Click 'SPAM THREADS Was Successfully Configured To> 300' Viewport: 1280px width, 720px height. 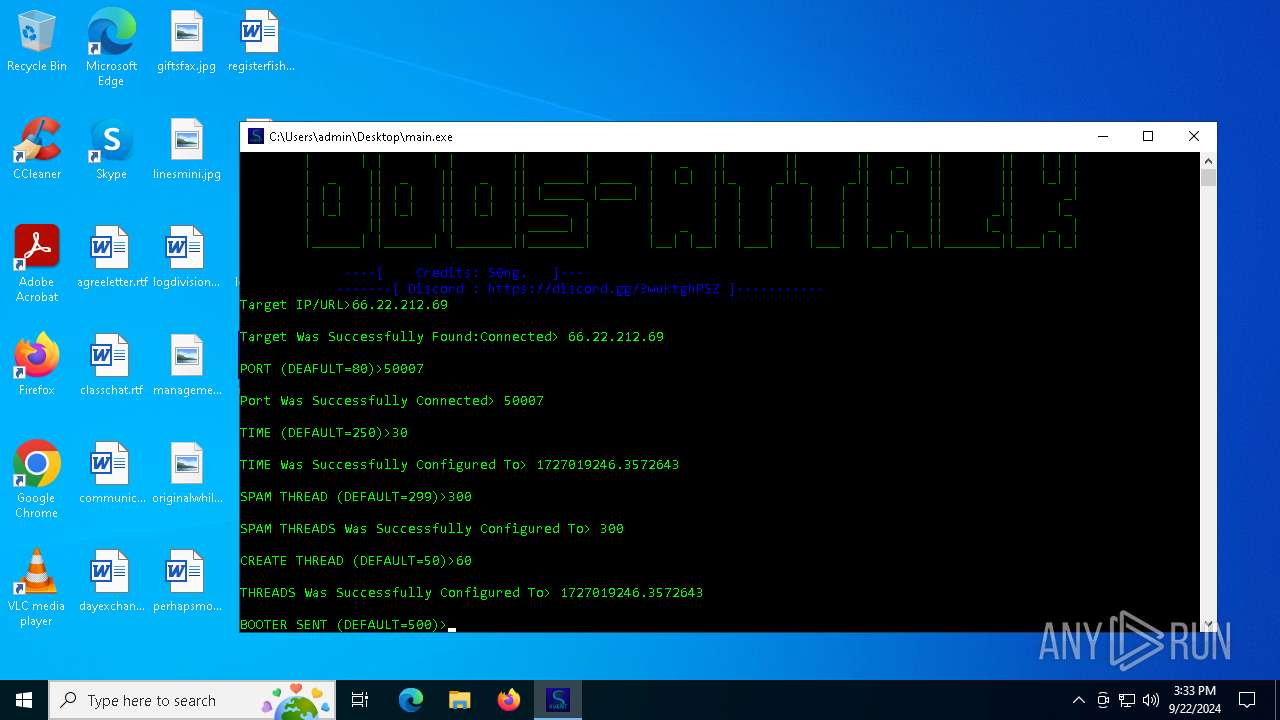coord(432,529)
